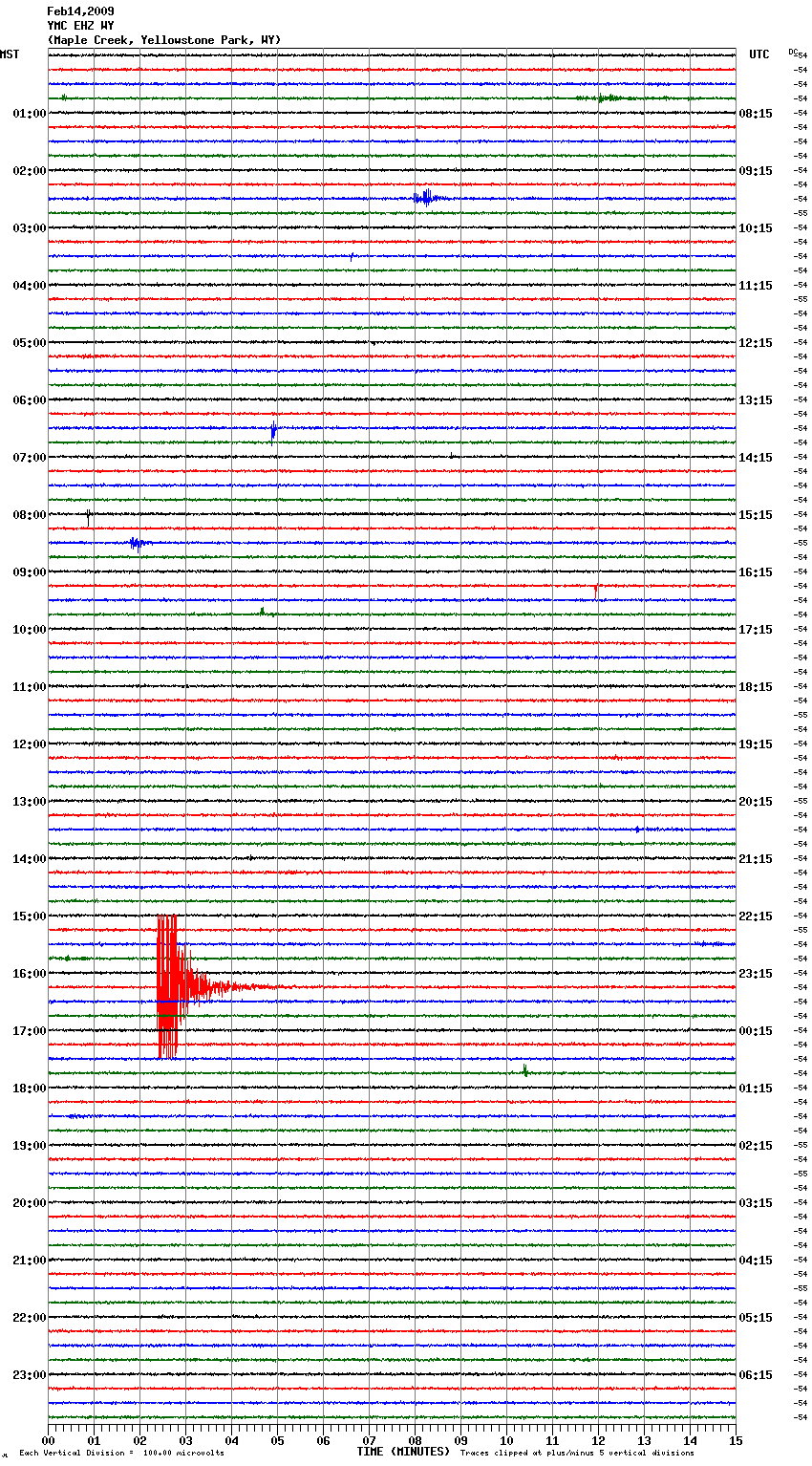812x1466 pixels.
Task: Select the 08:00 MST time label
Action: click(x=30, y=515)
